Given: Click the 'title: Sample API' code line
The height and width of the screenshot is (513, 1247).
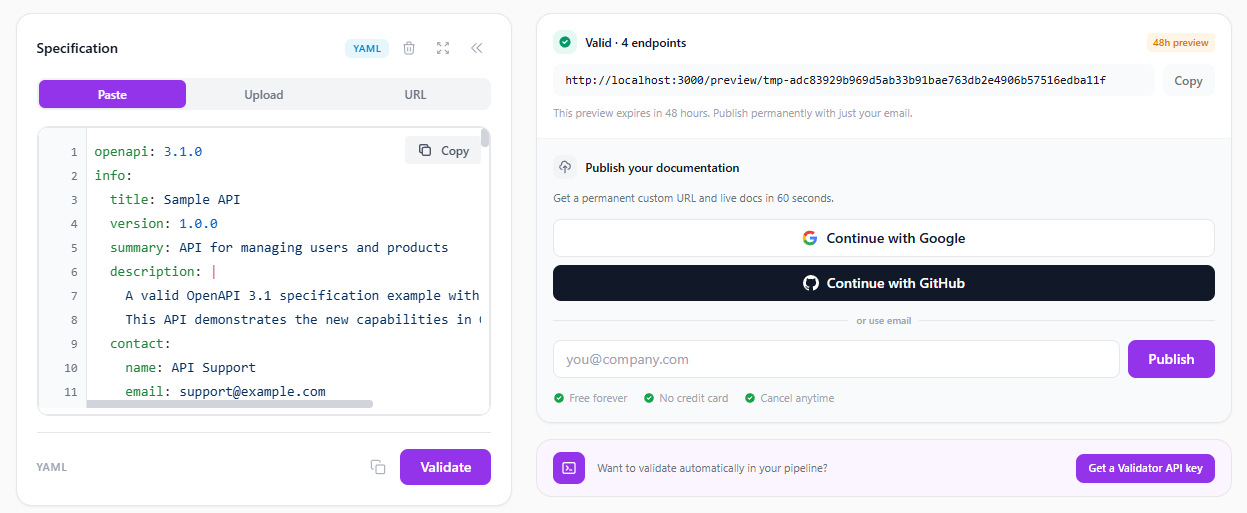Looking at the screenshot, I should (175, 200).
